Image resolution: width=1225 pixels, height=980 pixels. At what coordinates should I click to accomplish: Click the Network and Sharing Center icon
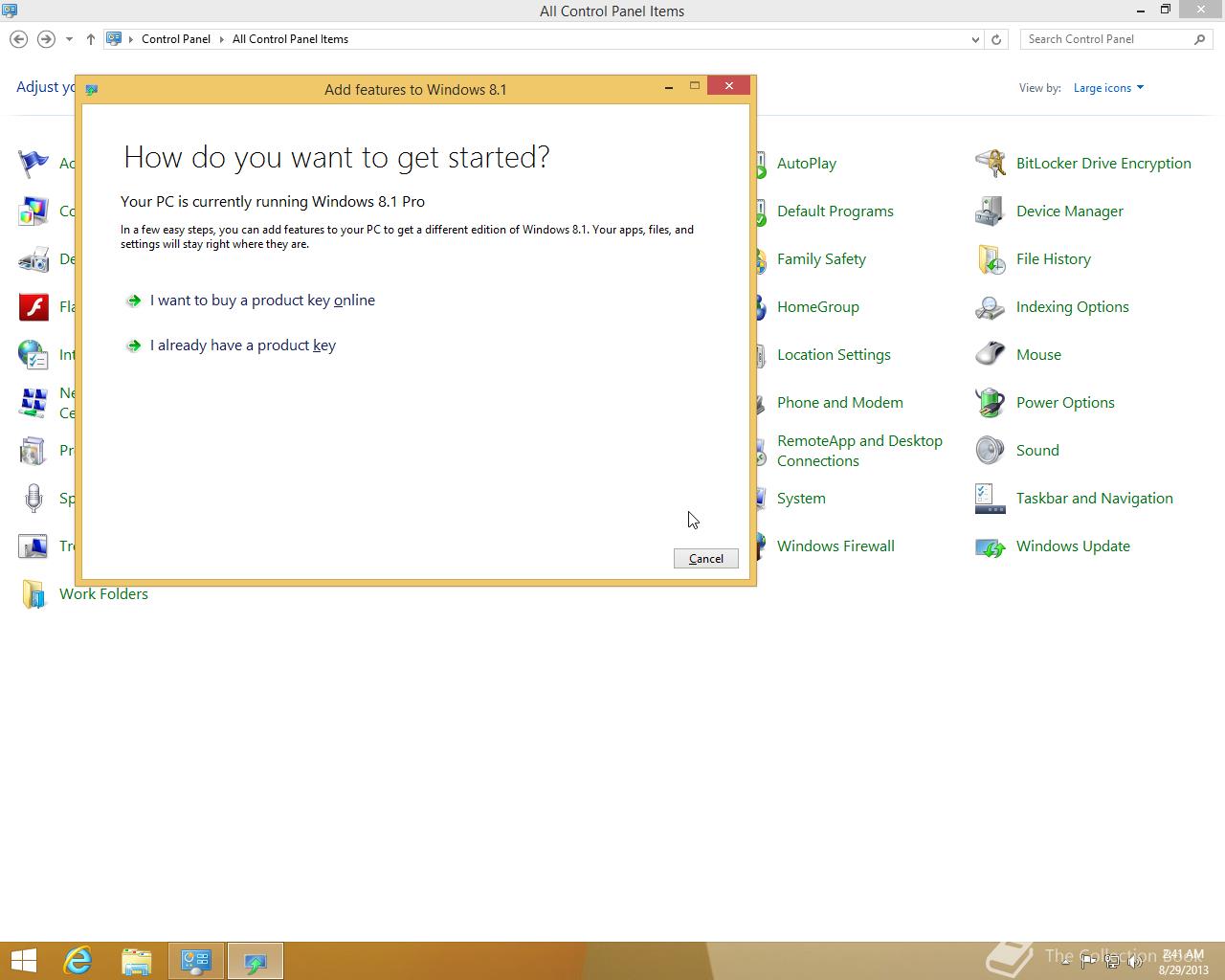coord(33,403)
